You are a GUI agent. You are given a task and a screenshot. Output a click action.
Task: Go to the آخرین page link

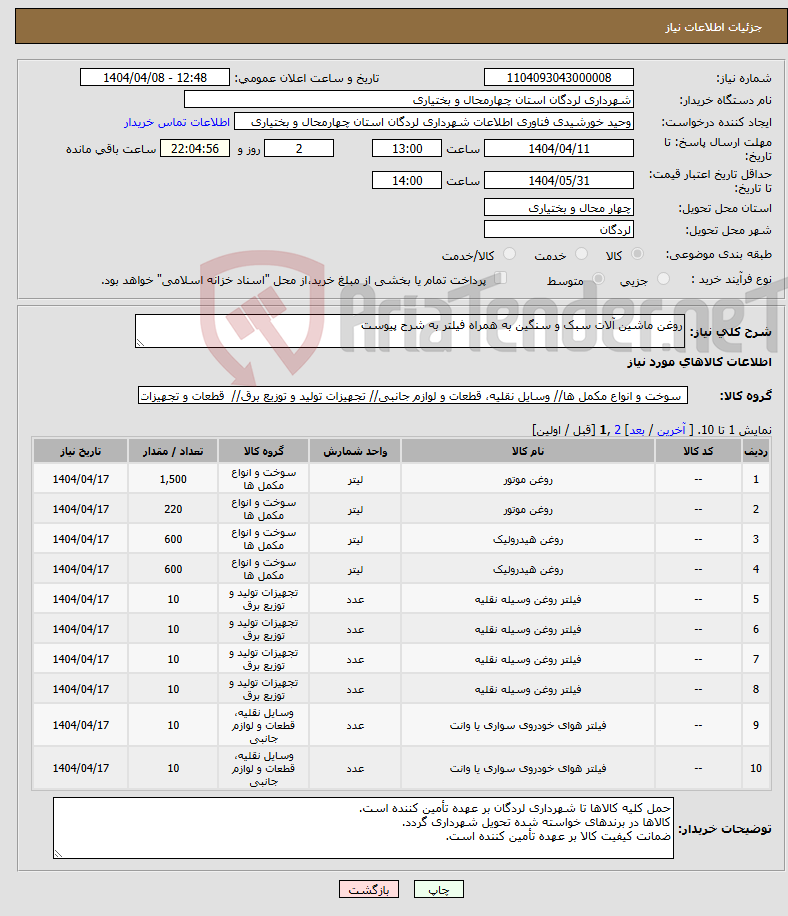pyautogui.click(x=671, y=431)
